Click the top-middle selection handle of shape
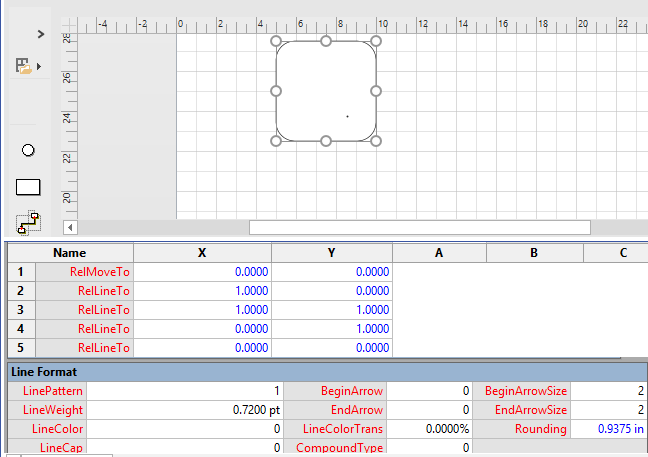648x457 pixels. pyautogui.click(x=326, y=41)
